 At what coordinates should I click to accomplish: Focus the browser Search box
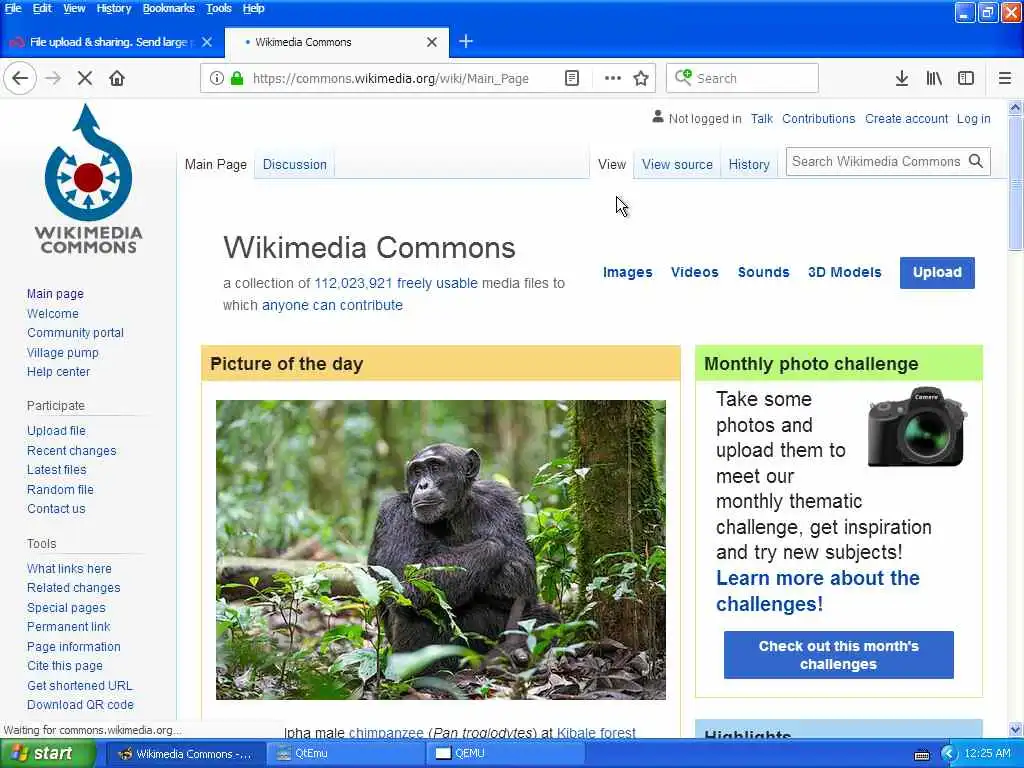743,78
